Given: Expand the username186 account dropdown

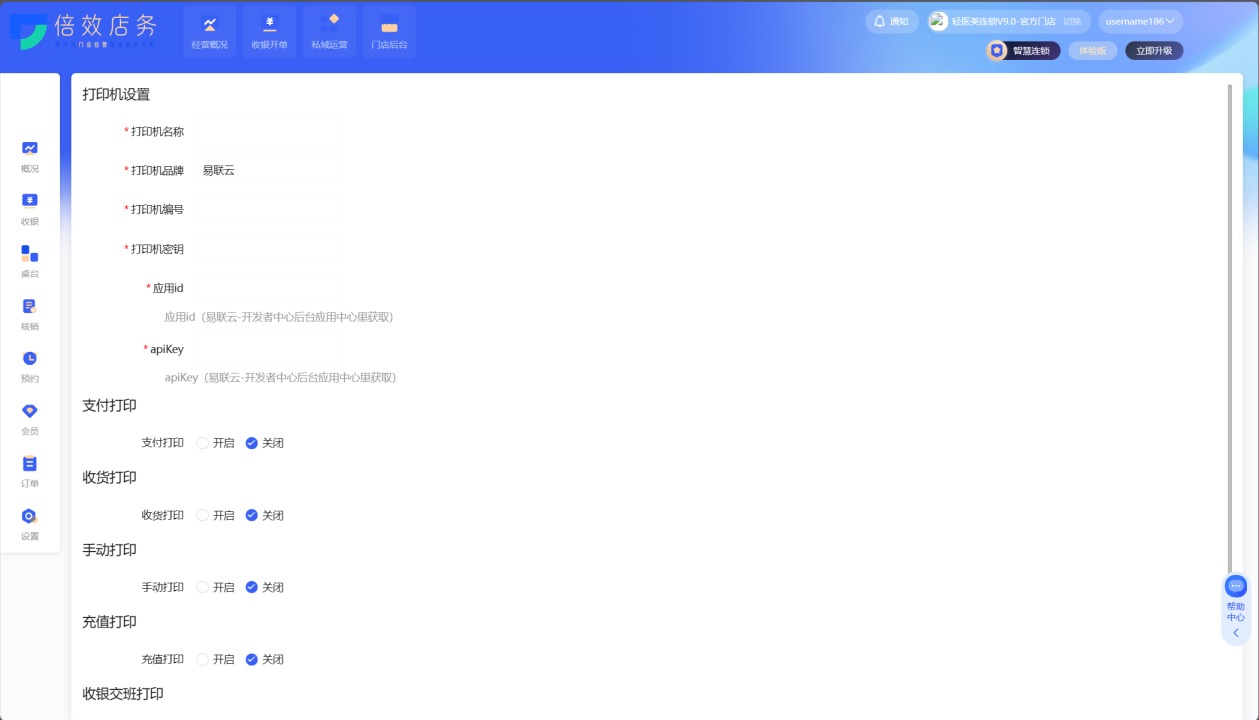Looking at the screenshot, I should (1140, 21).
